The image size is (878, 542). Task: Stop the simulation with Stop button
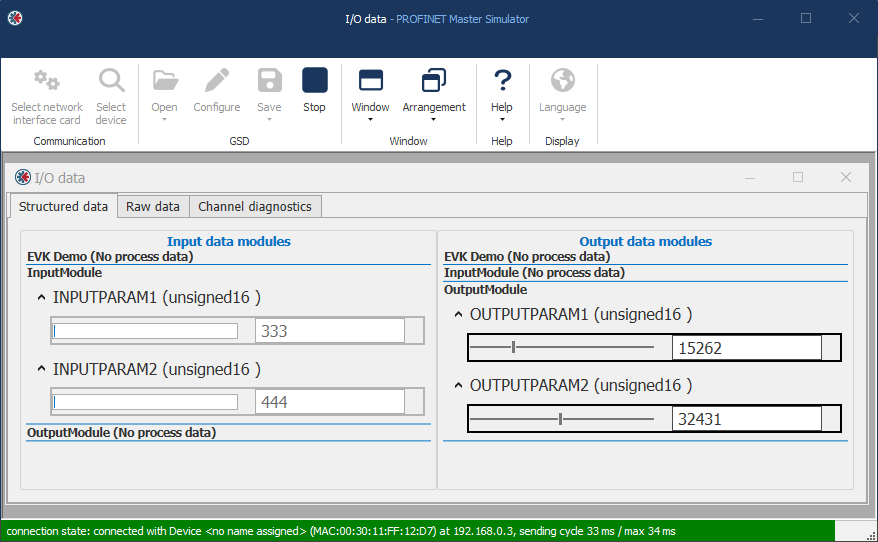tap(315, 81)
